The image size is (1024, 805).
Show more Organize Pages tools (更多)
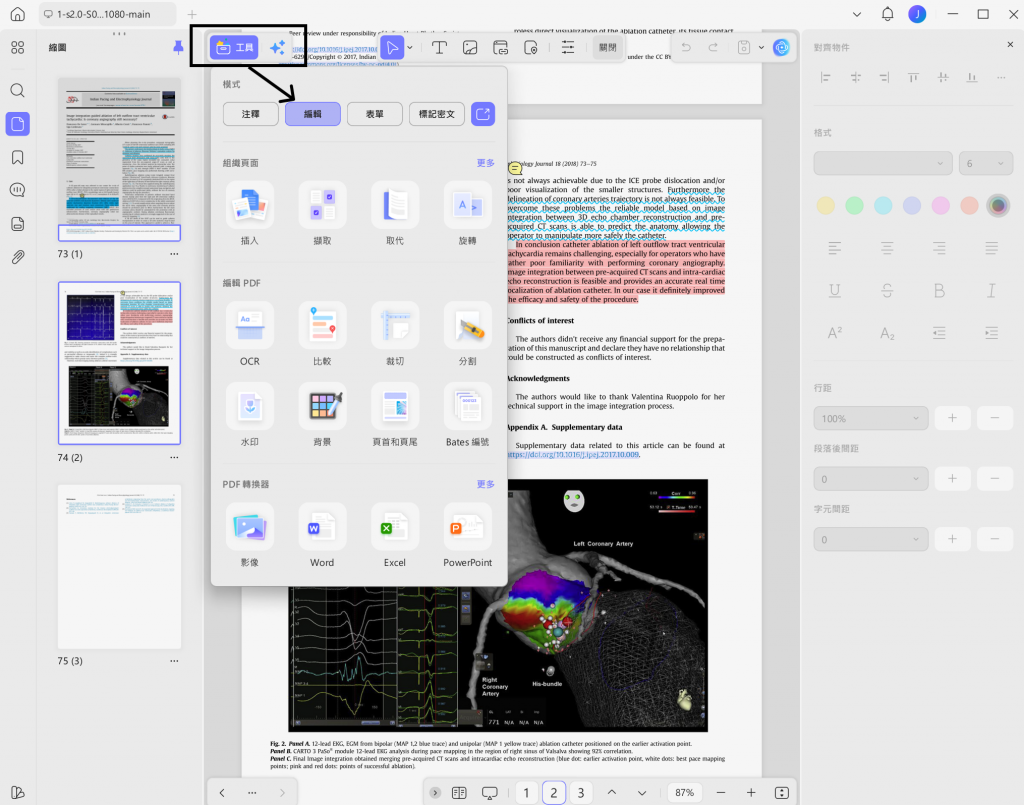[485, 163]
